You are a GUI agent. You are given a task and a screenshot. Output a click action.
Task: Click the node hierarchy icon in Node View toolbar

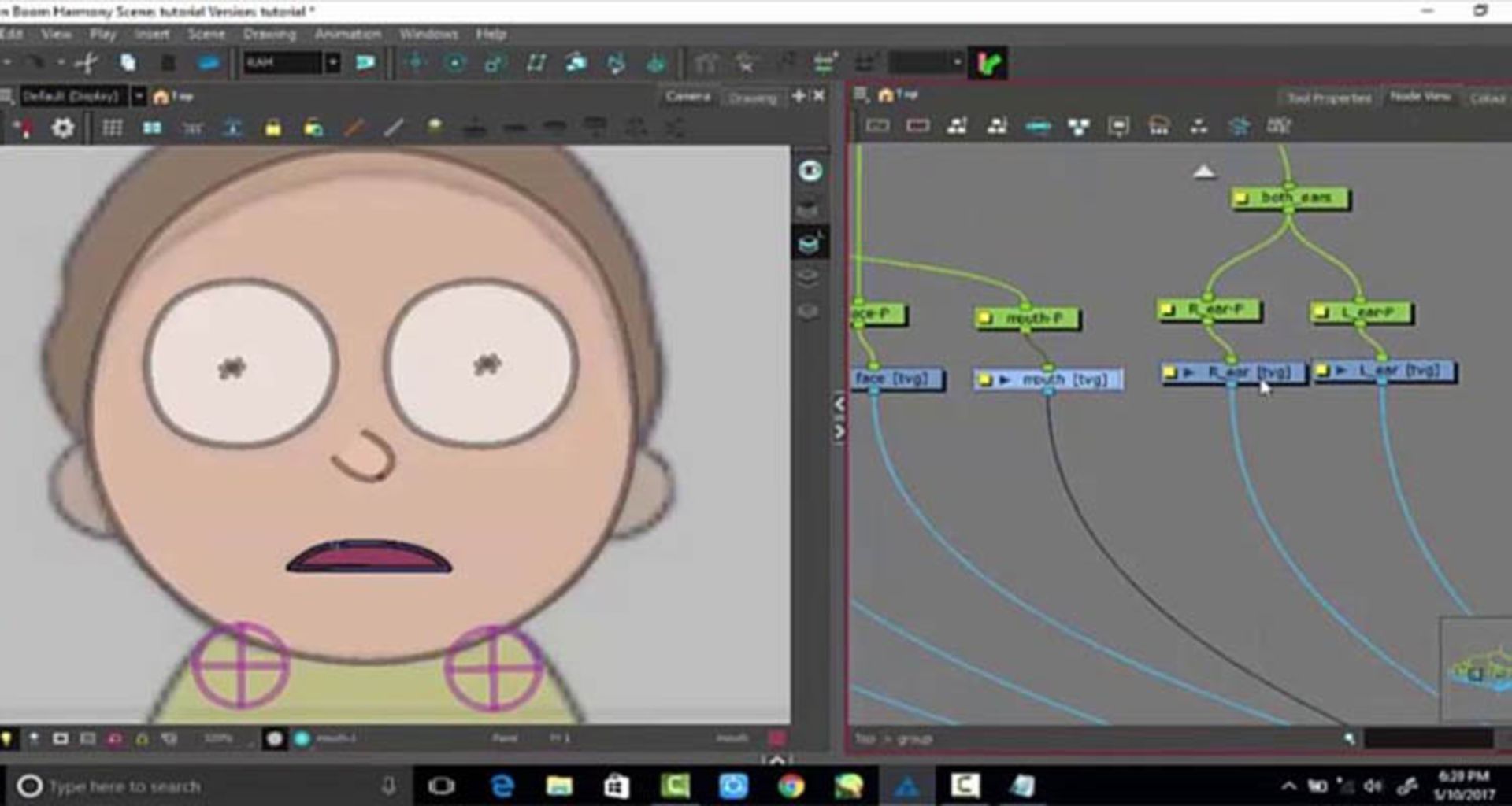point(1078,127)
